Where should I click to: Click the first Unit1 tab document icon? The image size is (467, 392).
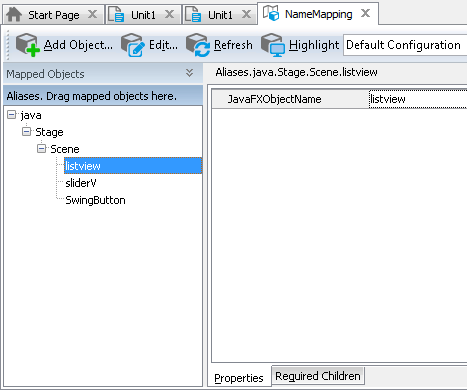[x=117, y=15]
